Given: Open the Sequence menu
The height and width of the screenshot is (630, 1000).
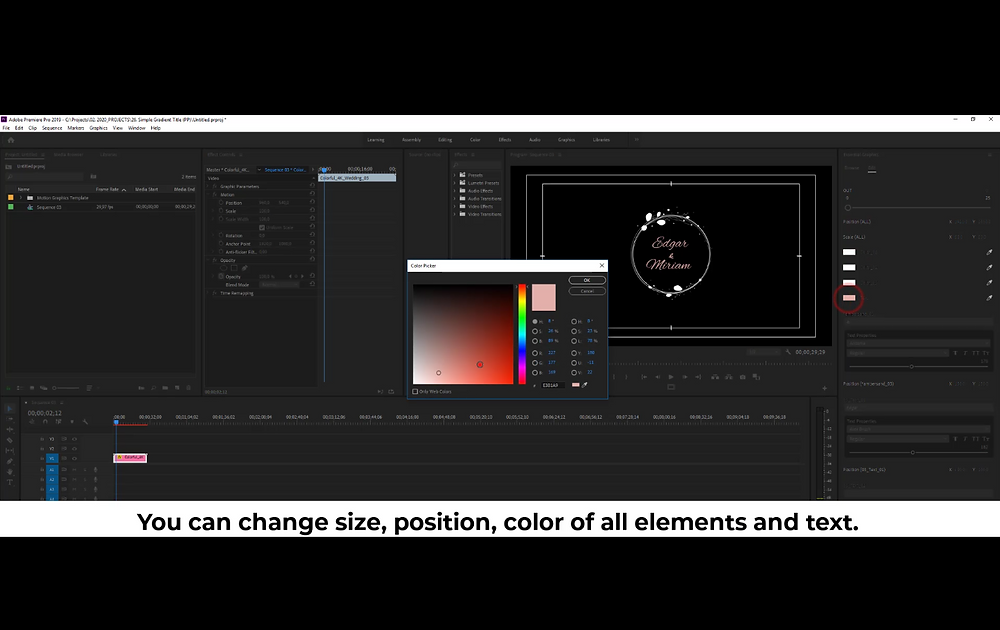Looking at the screenshot, I should pos(52,128).
